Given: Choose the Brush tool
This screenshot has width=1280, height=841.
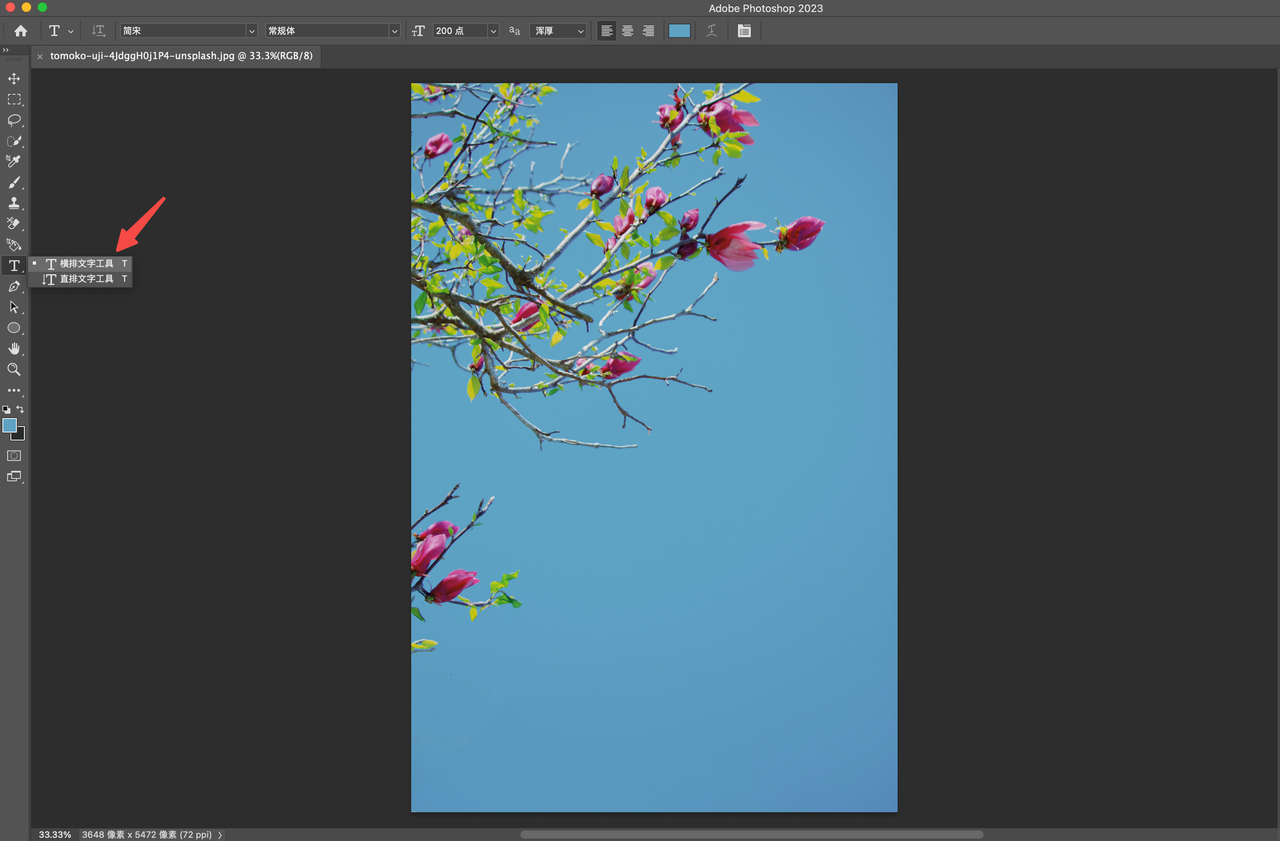Looking at the screenshot, I should [14, 183].
